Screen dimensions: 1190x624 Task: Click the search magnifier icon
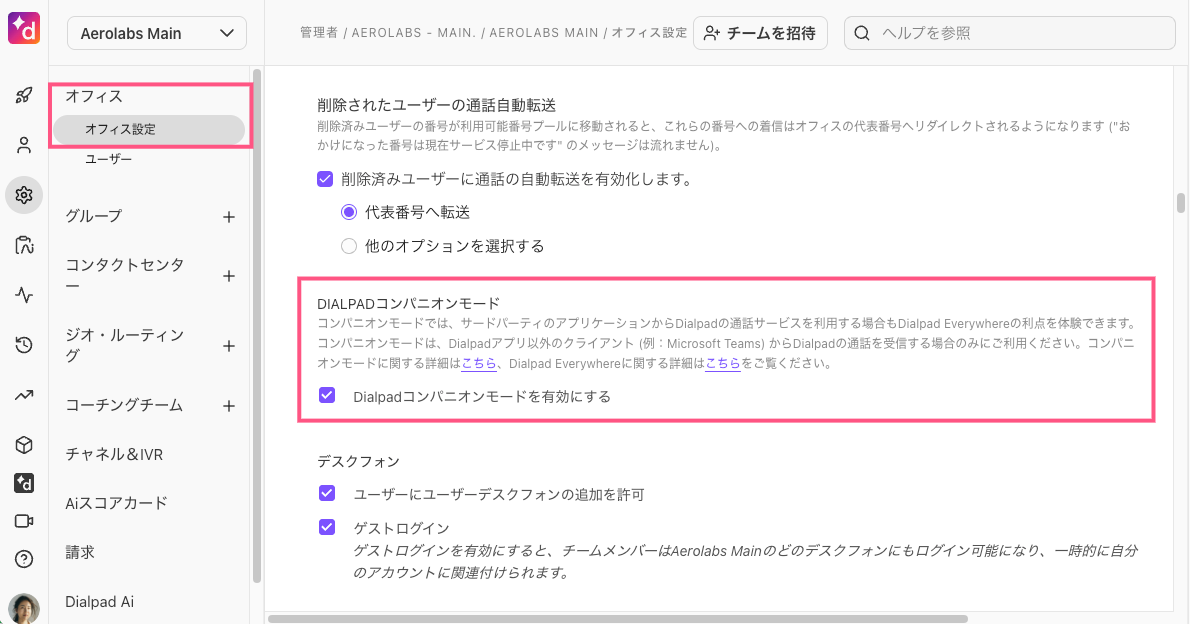tap(862, 33)
